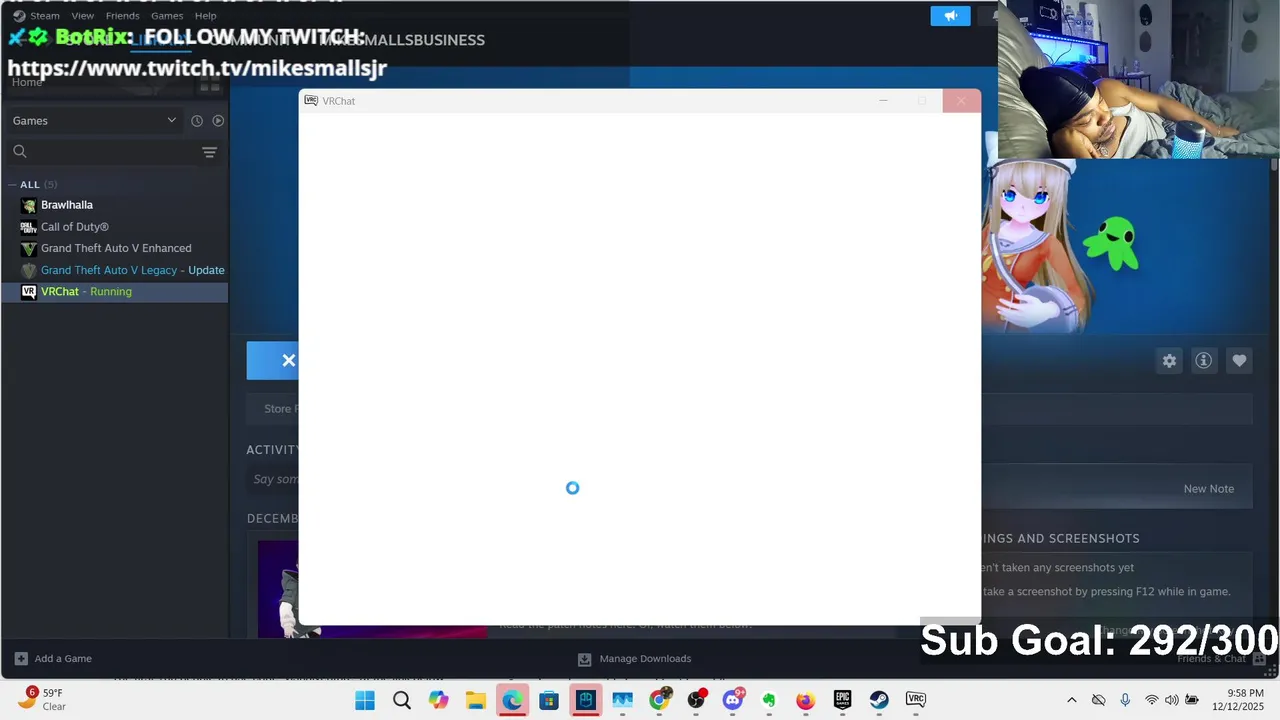Add VRChat to favorites with heart icon
This screenshot has width=1280, height=720.
tap(1239, 361)
